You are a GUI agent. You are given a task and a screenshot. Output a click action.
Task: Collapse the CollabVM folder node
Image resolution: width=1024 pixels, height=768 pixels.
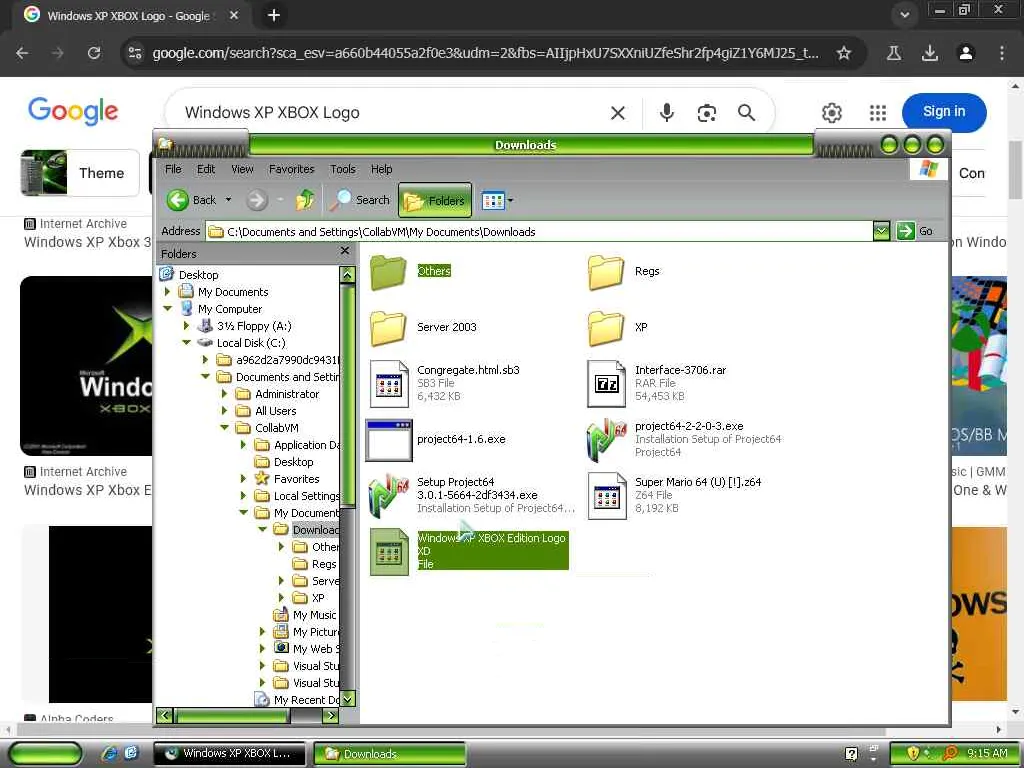click(224, 427)
